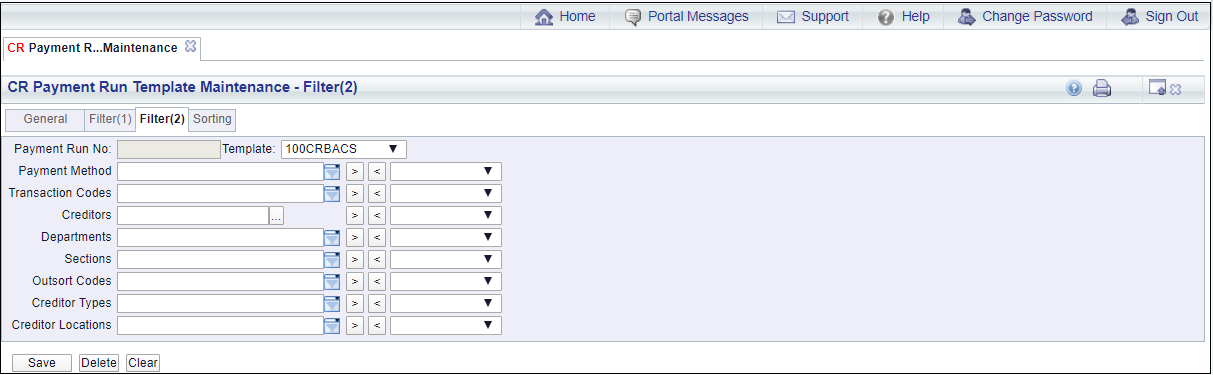Click the Sections input field
Viewport: 1213px width, 375px height.
[220, 259]
